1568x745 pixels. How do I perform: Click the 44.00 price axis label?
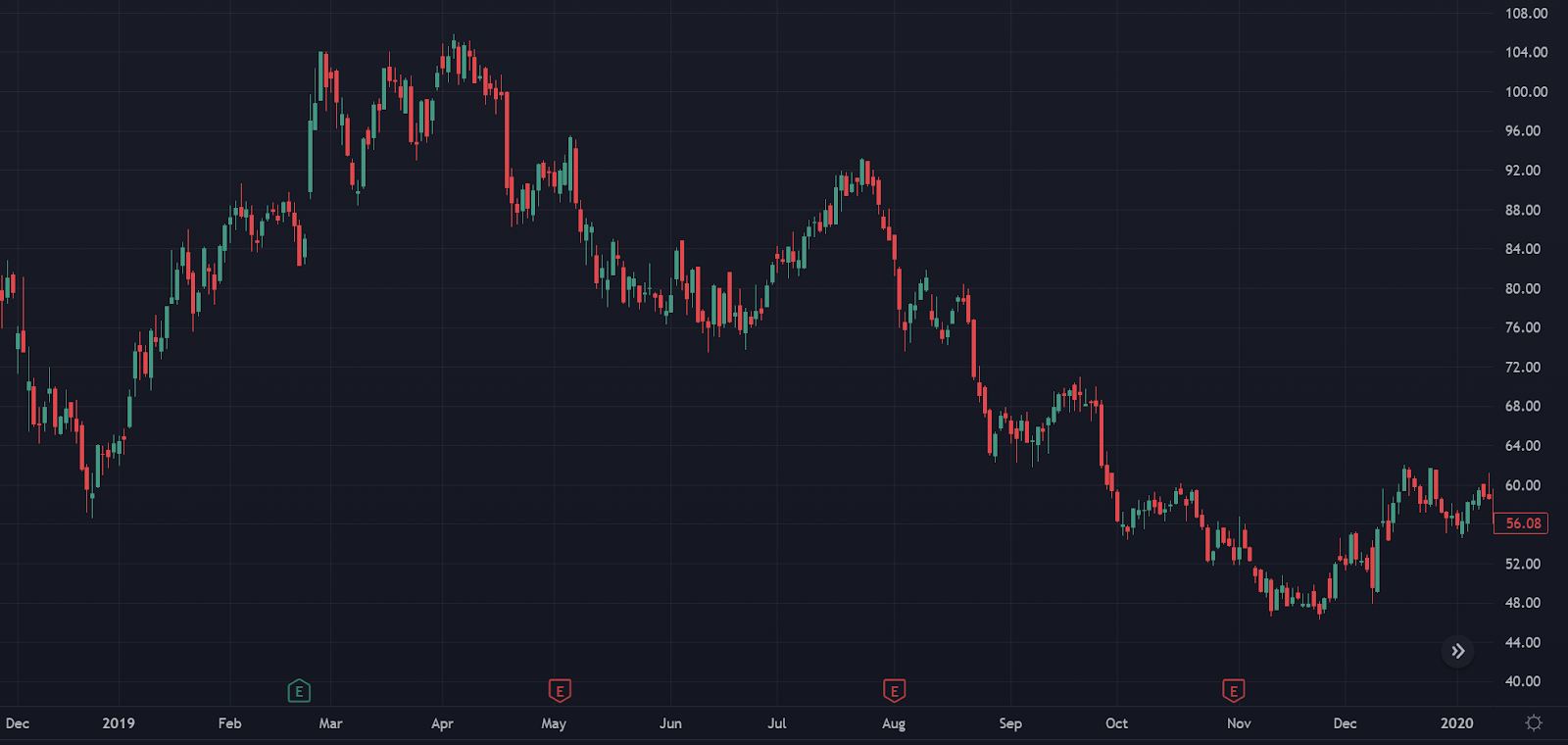click(x=1523, y=642)
